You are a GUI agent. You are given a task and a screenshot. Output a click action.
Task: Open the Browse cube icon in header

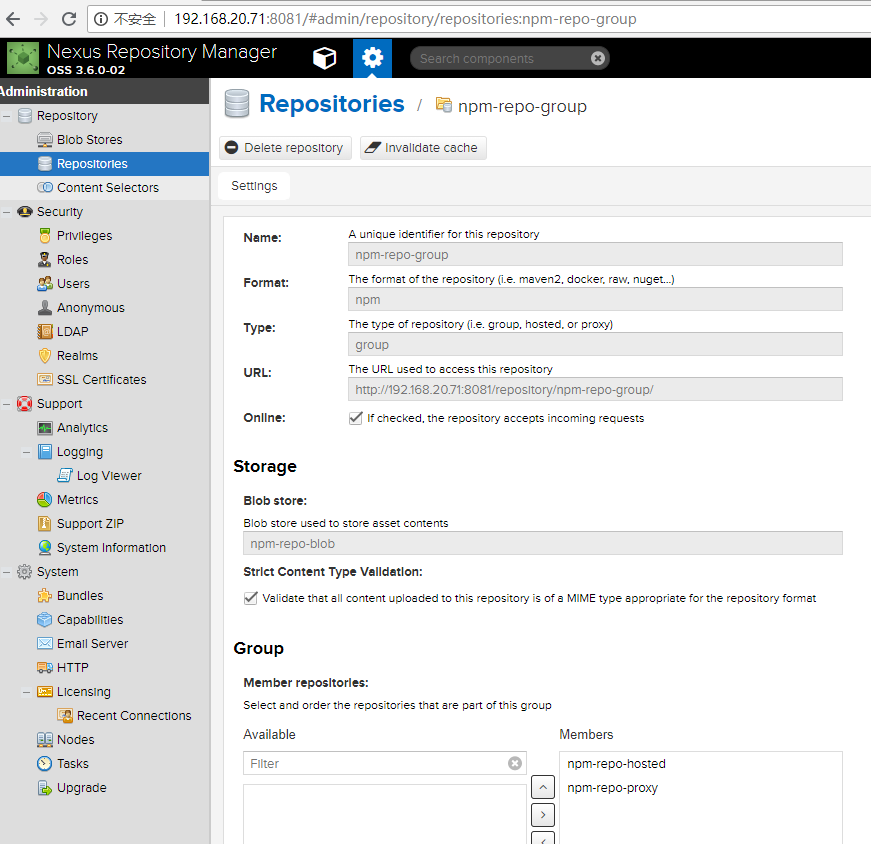coord(324,58)
